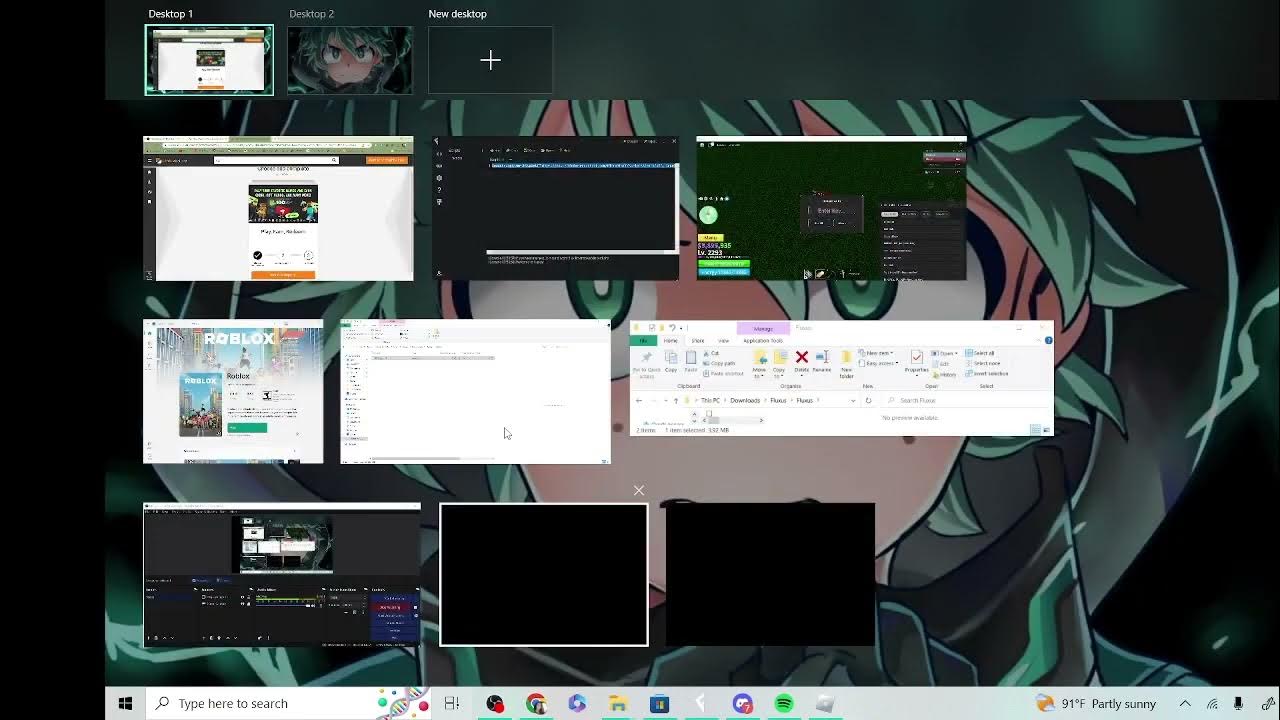The width and height of the screenshot is (1280, 720).
Task: Add a New desktop with the plus tile
Action: click(490, 60)
